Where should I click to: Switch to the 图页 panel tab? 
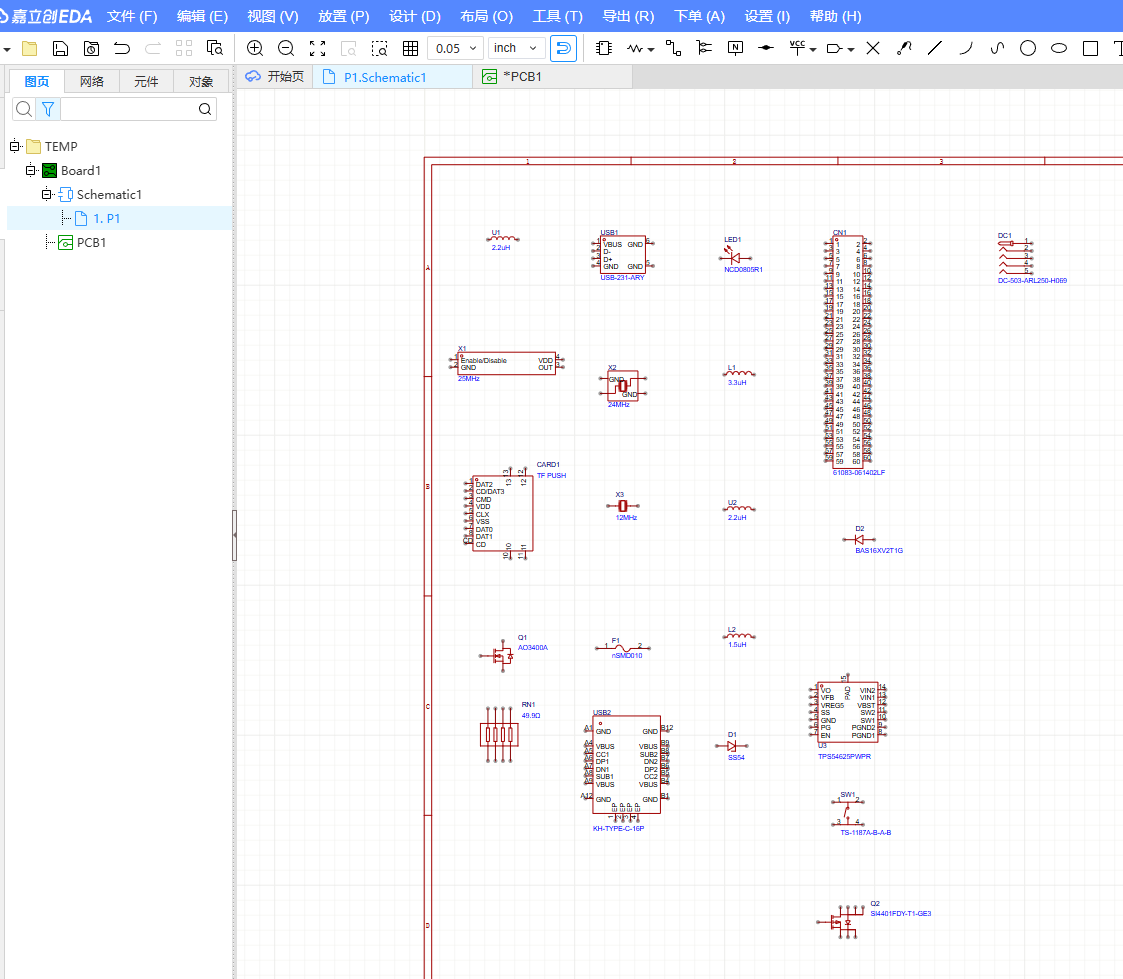pyautogui.click(x=37, y=82)
